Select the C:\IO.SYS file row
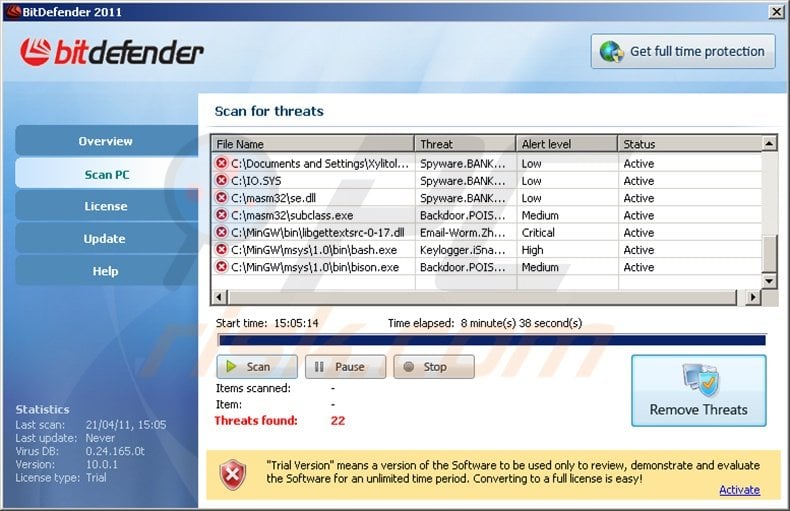Viewport: 790px width, 511px height. click(486, 180)
